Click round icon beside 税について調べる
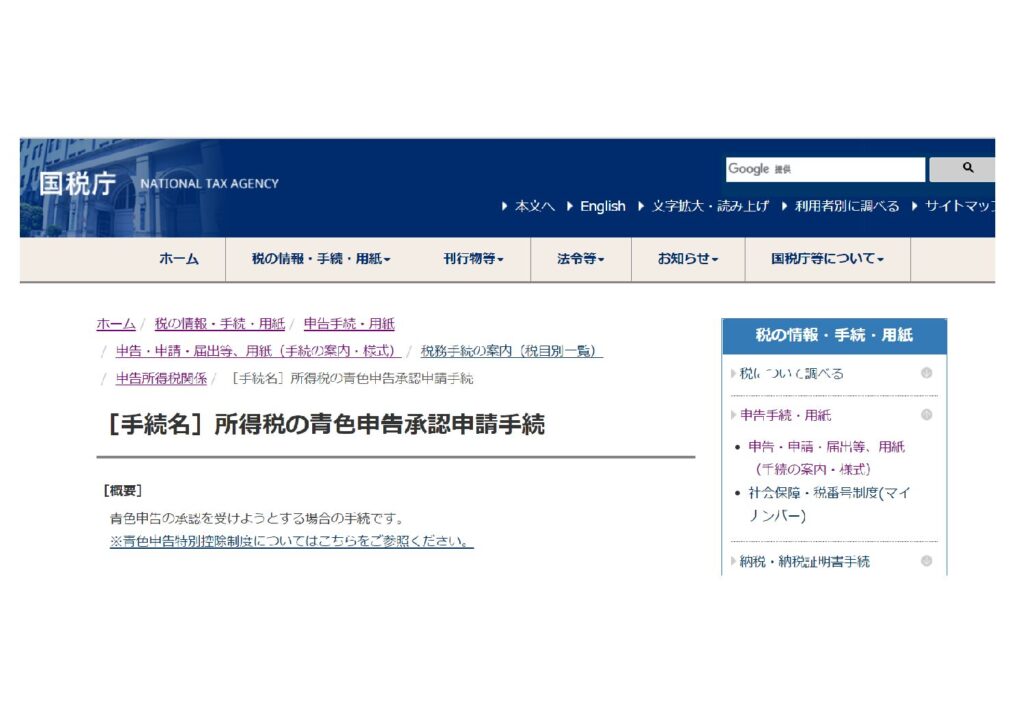The width and height of the screenshot is (1024, 724). tap(926, 373)
